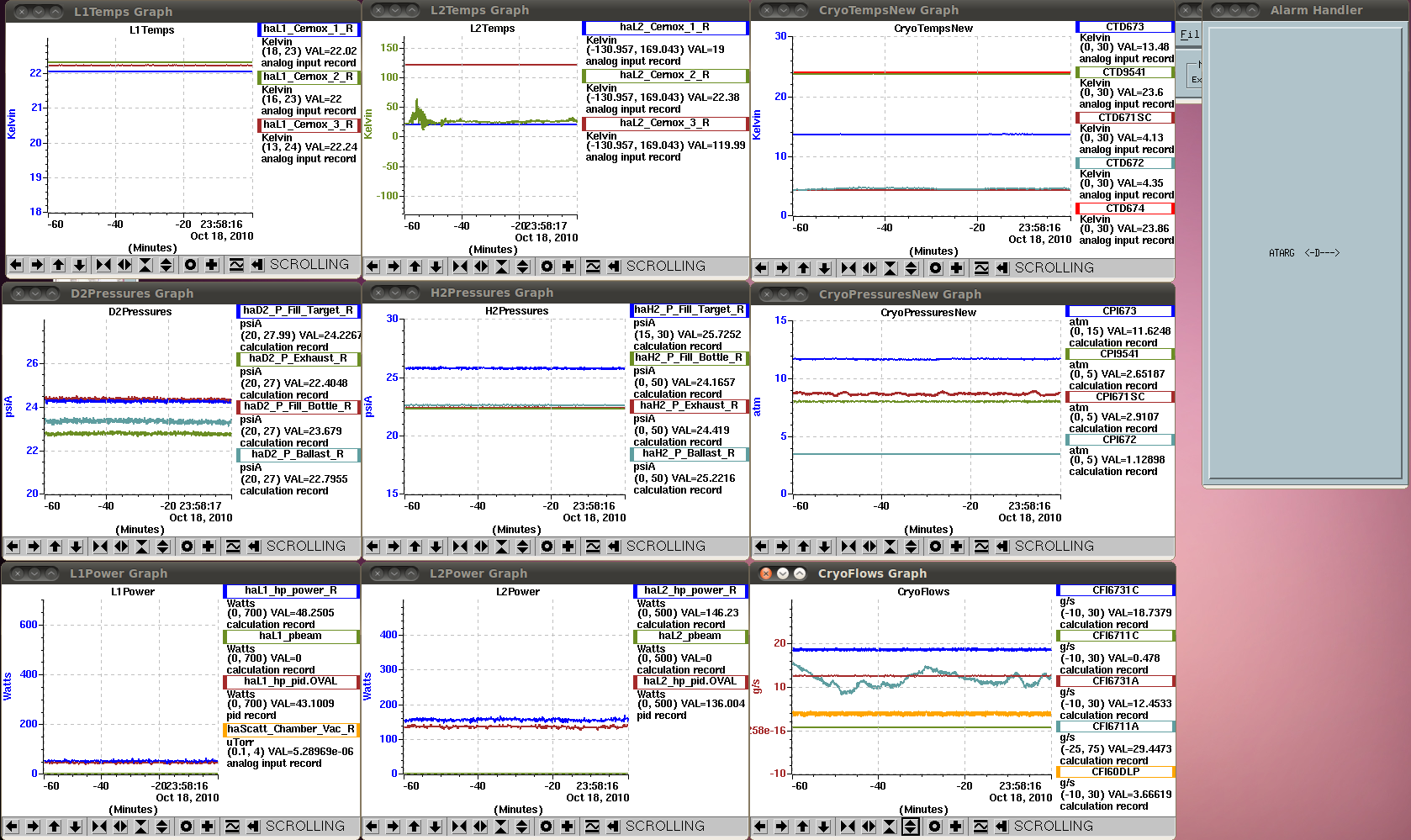Select haL1_pbeam legend entry
The width and height of the screenshot is (1411, 840).
291,637
